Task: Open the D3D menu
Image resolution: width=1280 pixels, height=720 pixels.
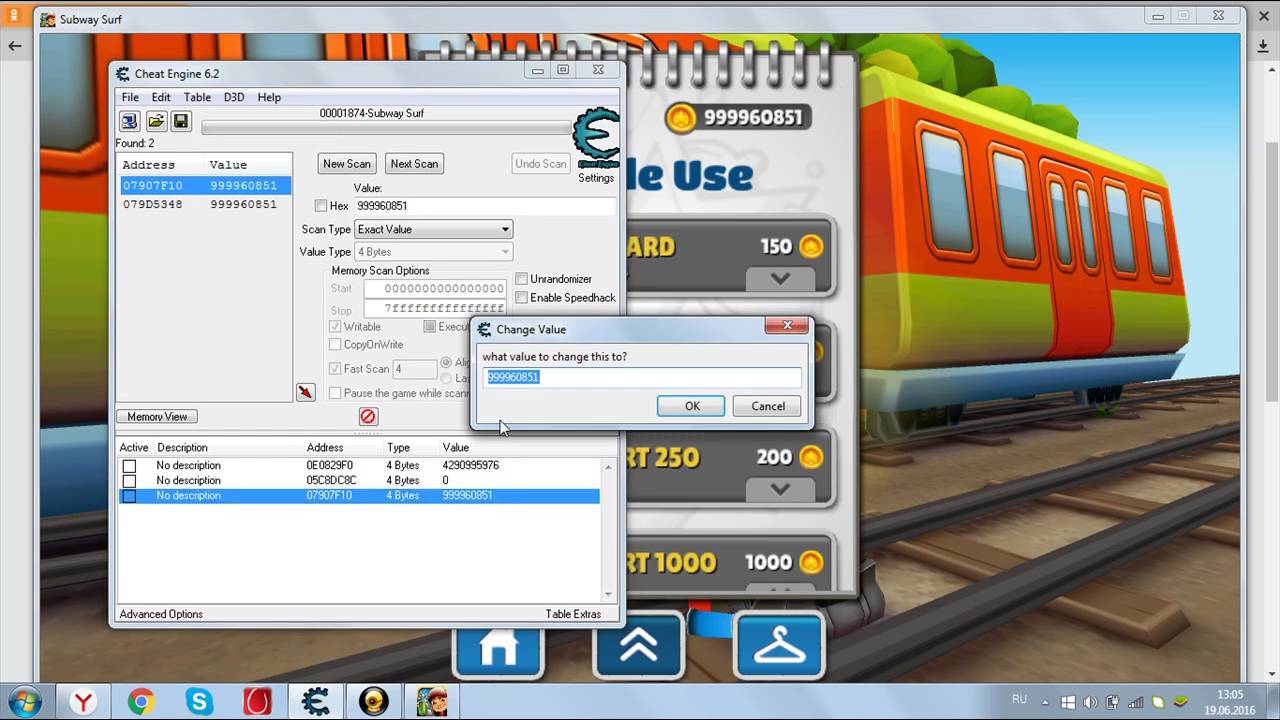Action: pos(234,97)
